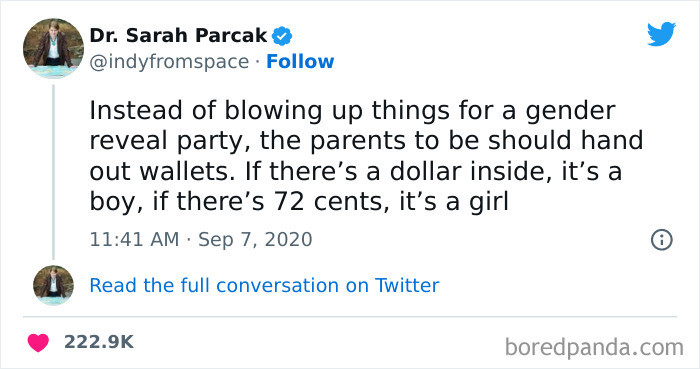Follow @indyfromspace
The image size is (700, 369).
[x=300, y=62]
